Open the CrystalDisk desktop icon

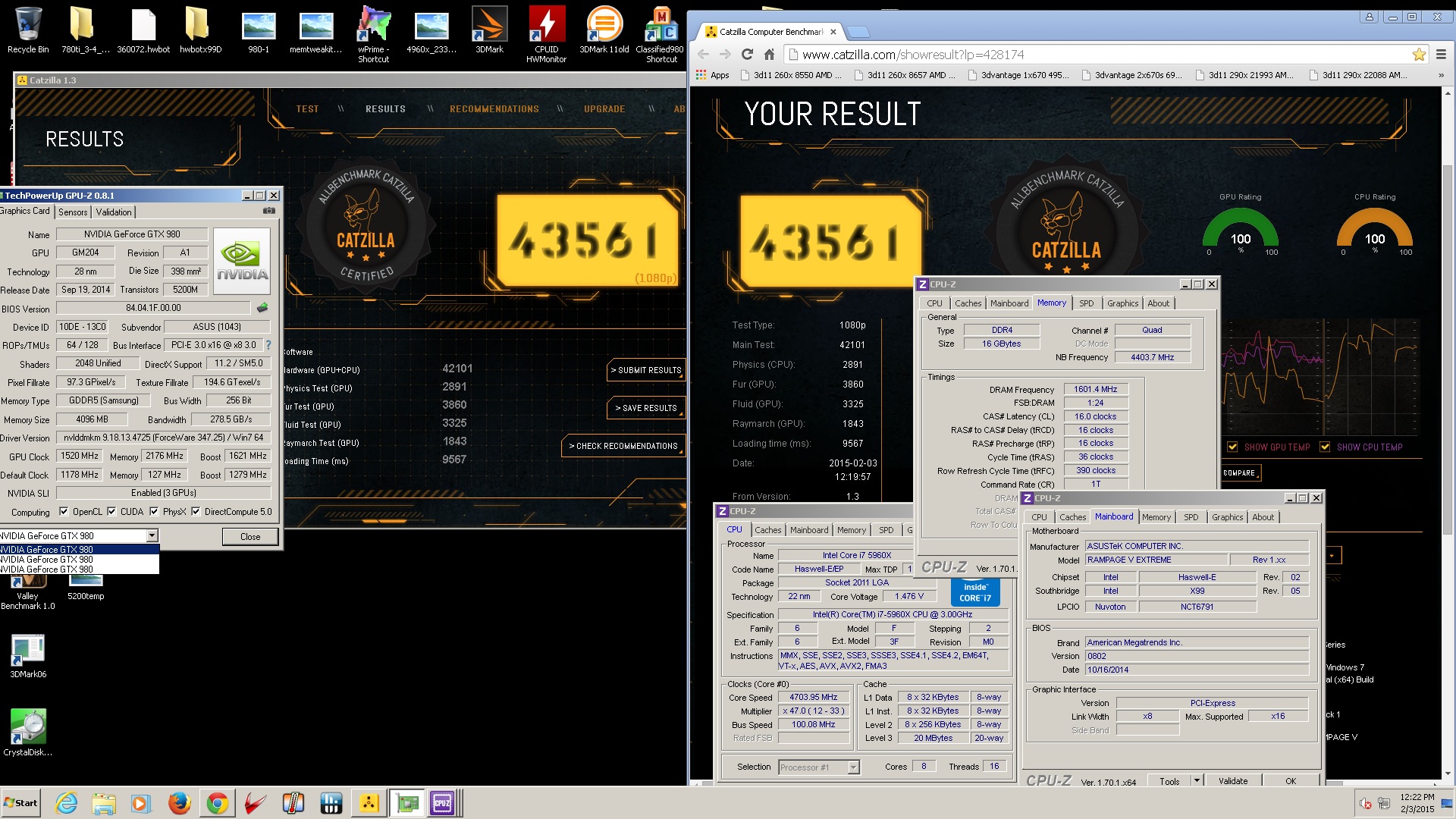28,733
